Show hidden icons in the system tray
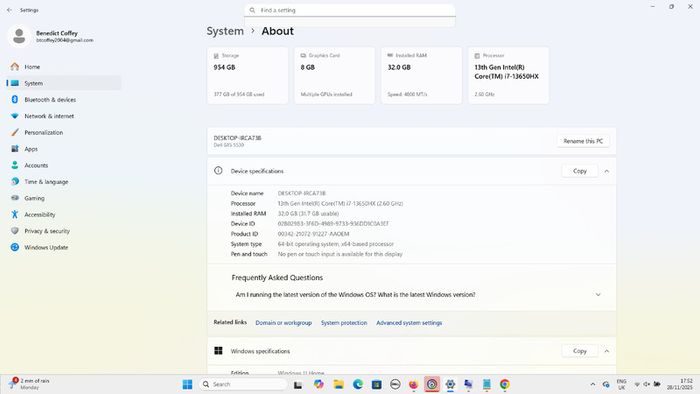The height and width of the screenshot is (394, 700). pos(593,384)
